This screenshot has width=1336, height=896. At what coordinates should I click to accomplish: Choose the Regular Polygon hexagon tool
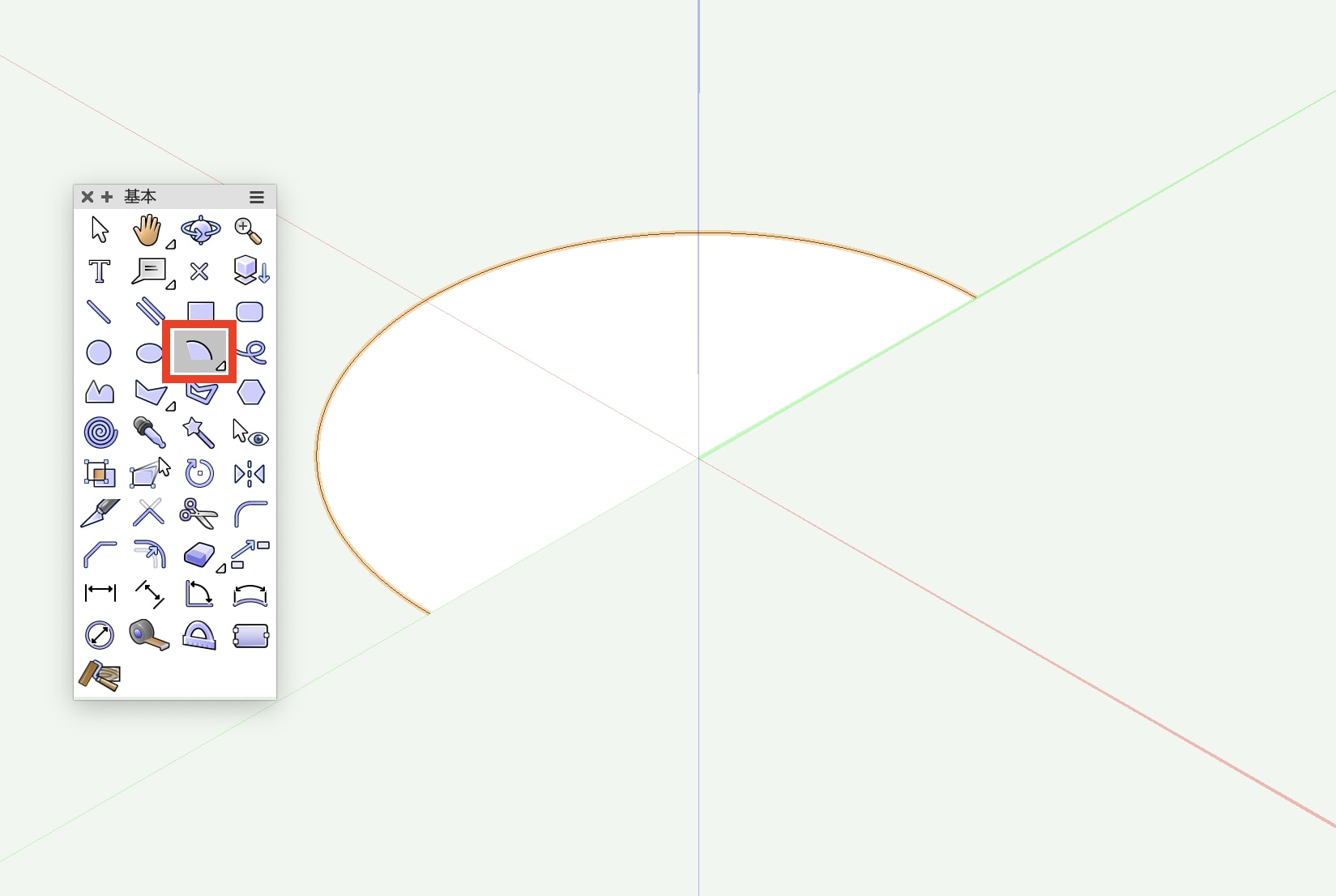click(x=250, y=392)
